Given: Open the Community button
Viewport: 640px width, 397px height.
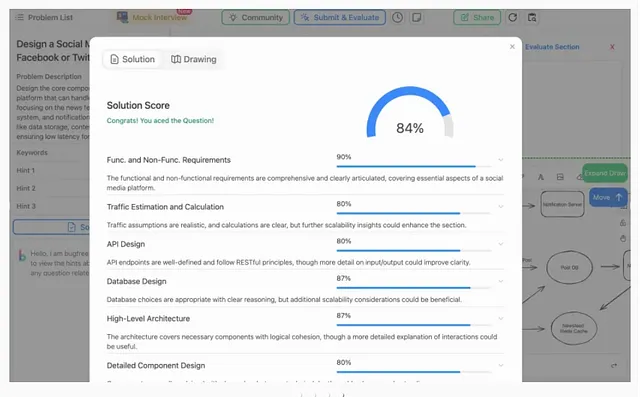Looking at the screenshot, I should pyautogui.click(x=256, y=18).
